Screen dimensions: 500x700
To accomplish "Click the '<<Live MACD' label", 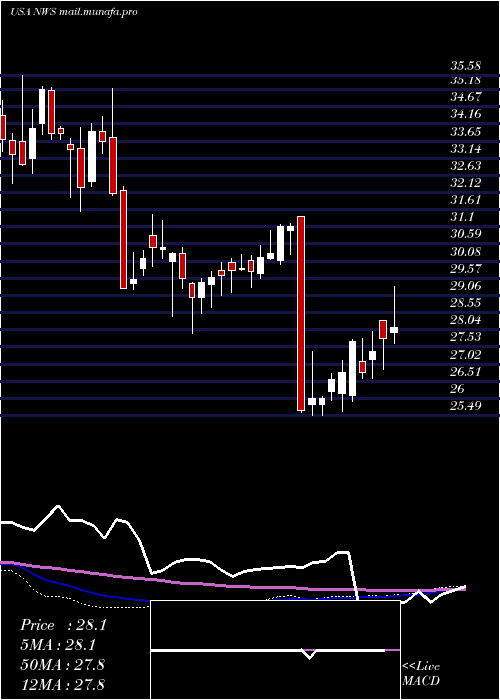I will point(421,674).
